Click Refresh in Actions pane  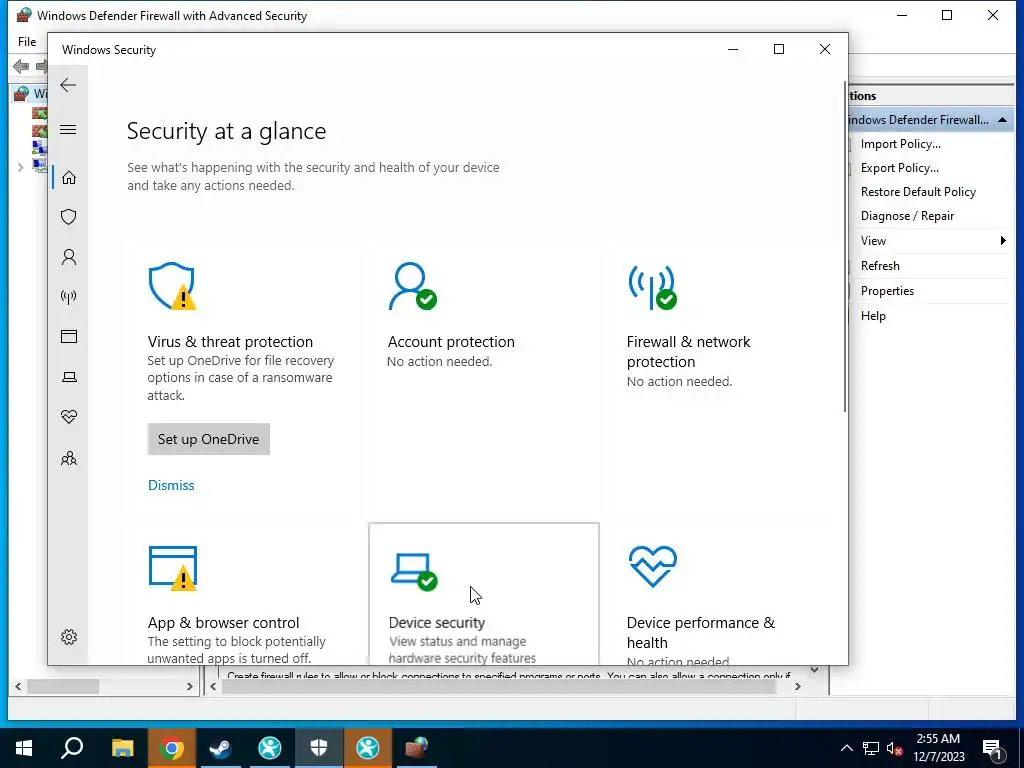(880, 266)
